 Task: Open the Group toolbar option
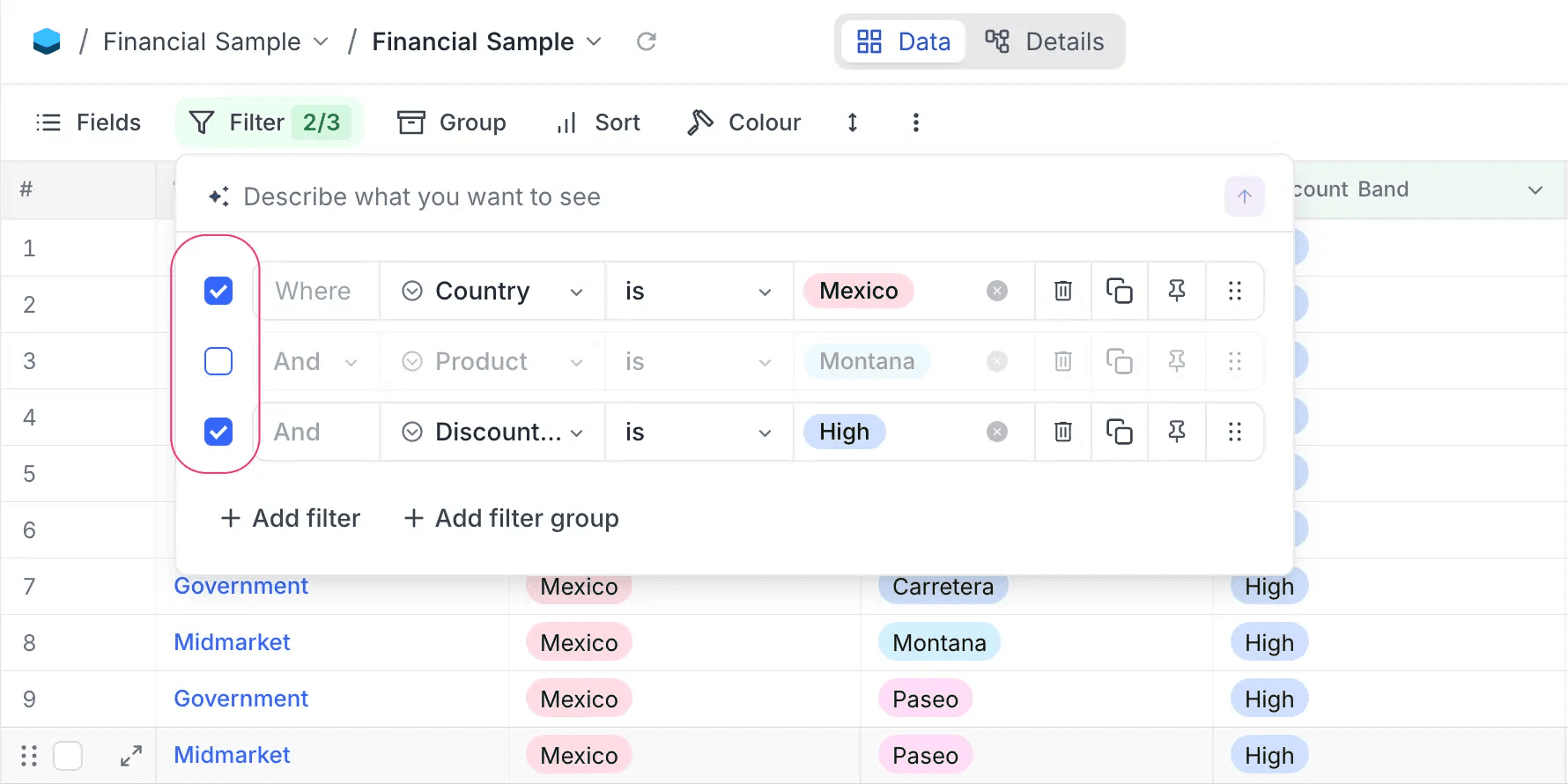click(452, 122)
